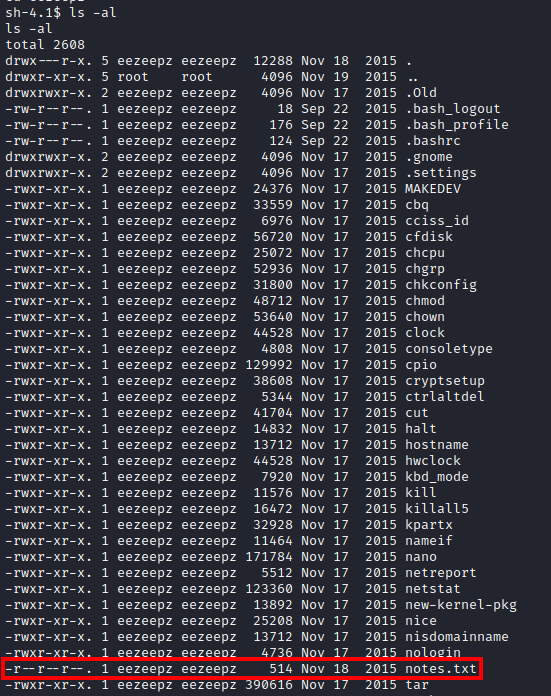The width and height of the screenshot is (551, 696).
Task: Select the .settings directory name
Action: pos(440,173)
